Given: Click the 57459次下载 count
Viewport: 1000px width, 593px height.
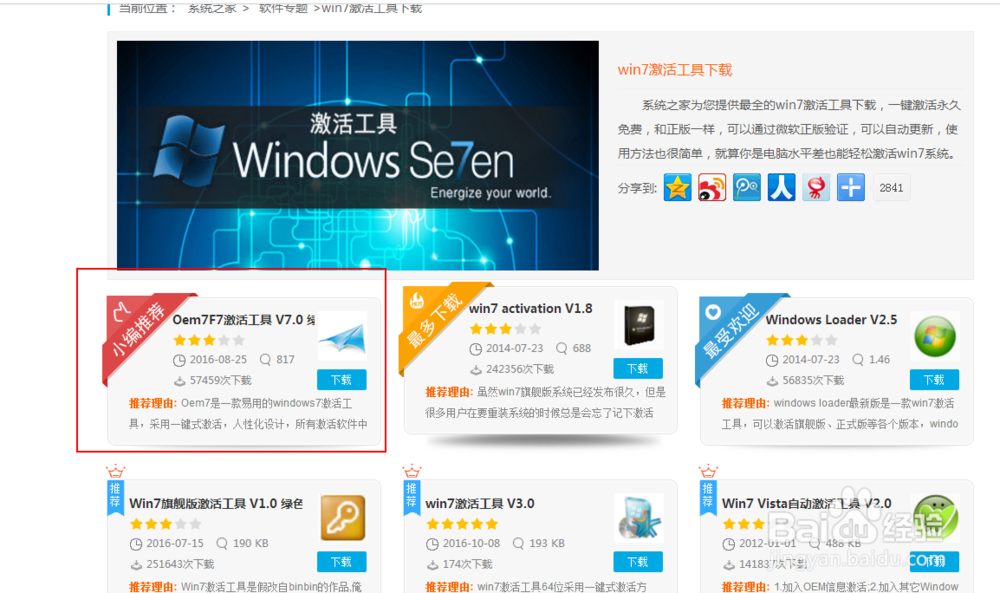Looking at the screenshot, I should pos(220,381).
